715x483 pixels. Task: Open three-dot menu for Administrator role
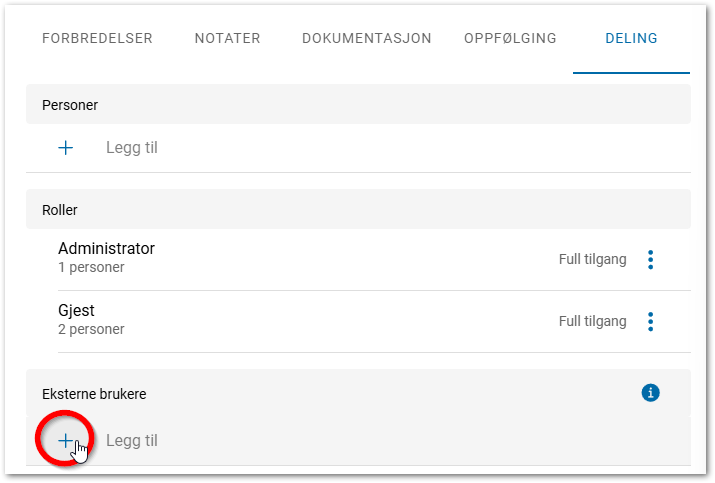(x=651, y=260)
